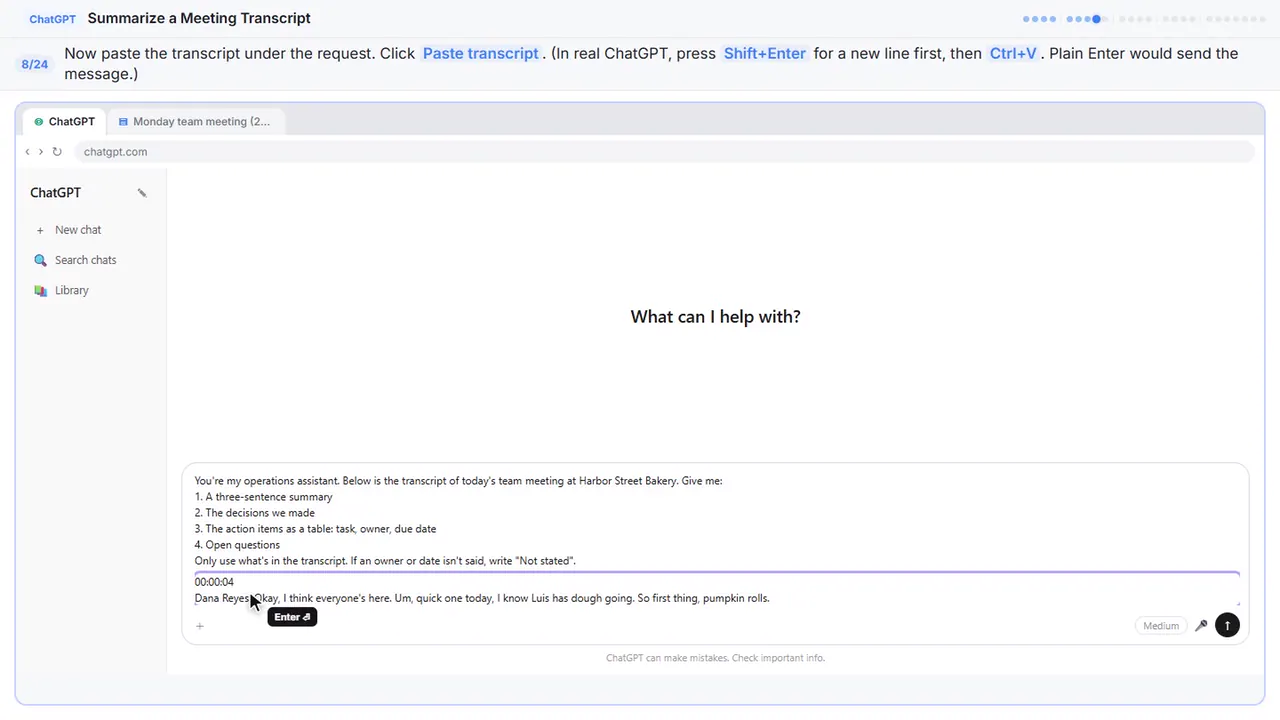The image size is (1280, 720).
Task: Reload the chatgpt.com page
Action: (57, 152)
